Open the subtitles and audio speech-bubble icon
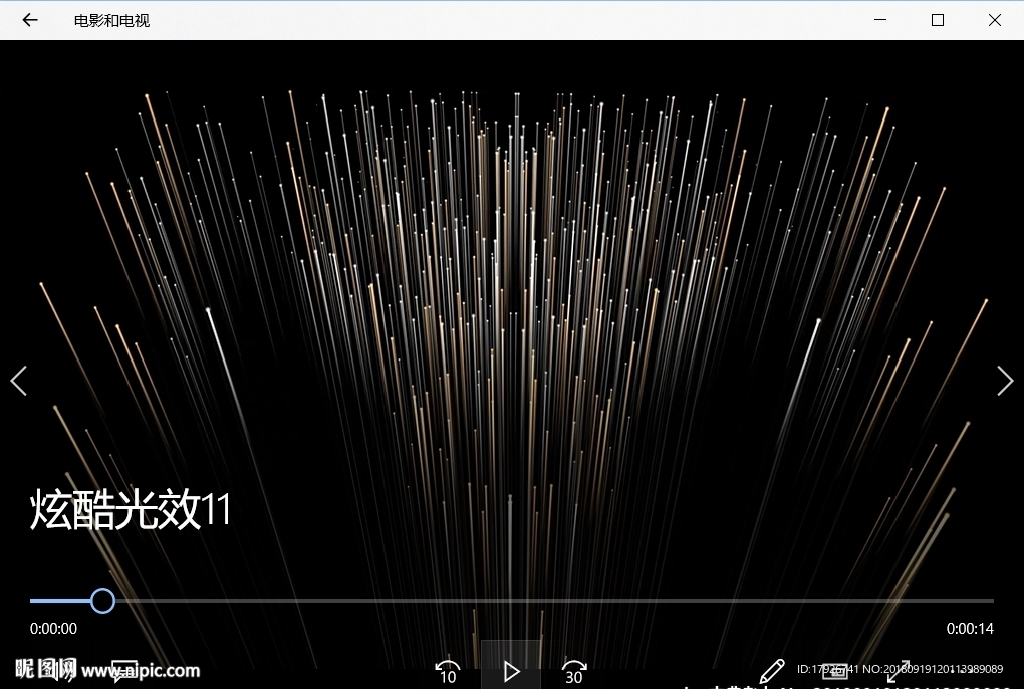This screenshot has height=689, width=1024. [x=124, y=671]
